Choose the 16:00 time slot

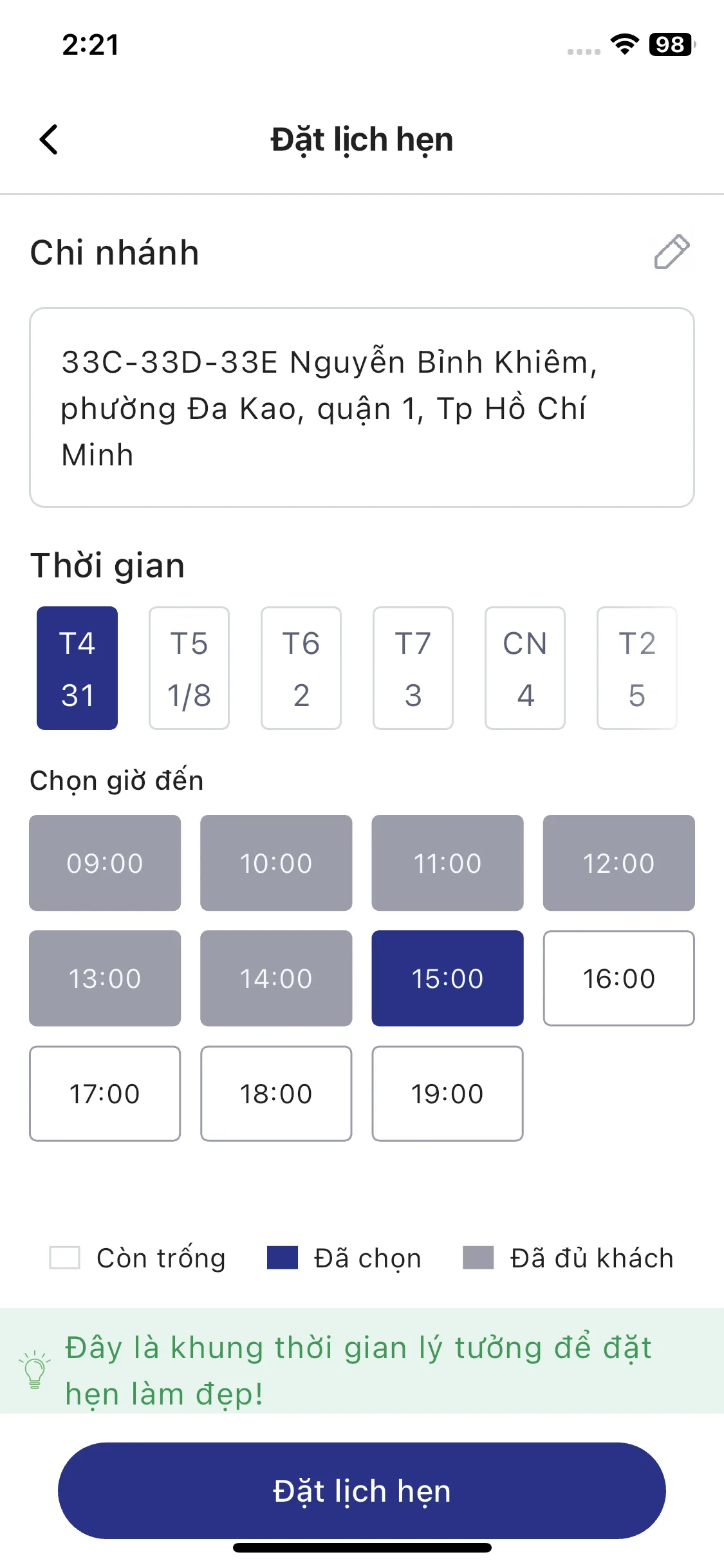click(618, 978)
